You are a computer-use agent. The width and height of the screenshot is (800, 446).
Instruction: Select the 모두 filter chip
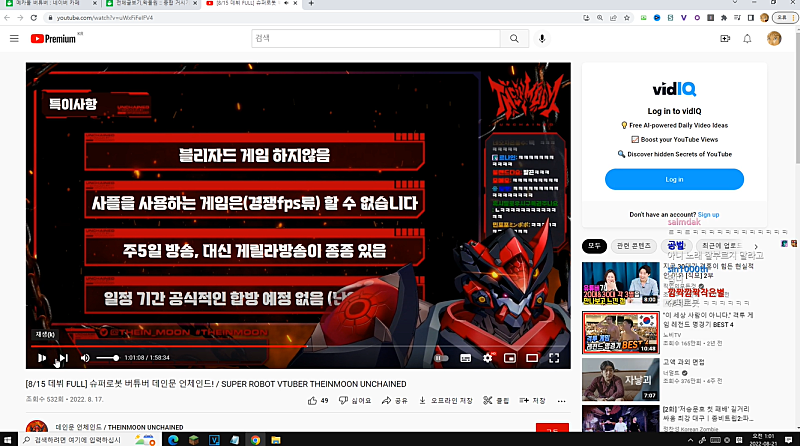click(x=594, y=246)
